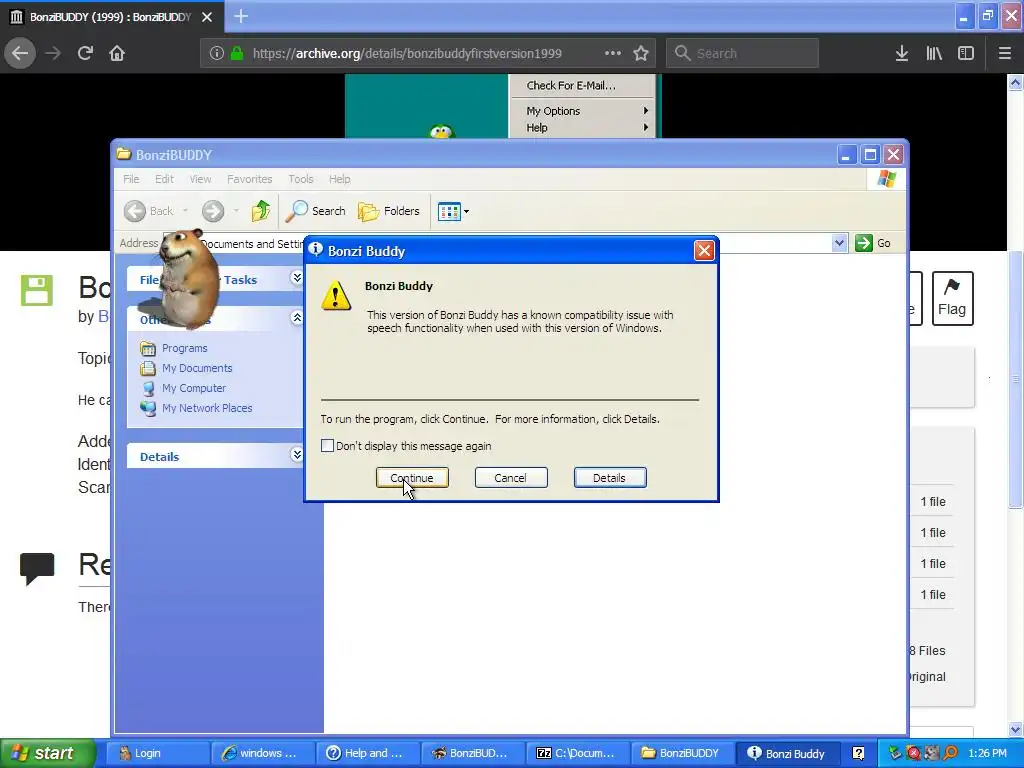Screen dimensions: 1024x768
Task: Show site information icon in address bar
Action: [216, 53]
